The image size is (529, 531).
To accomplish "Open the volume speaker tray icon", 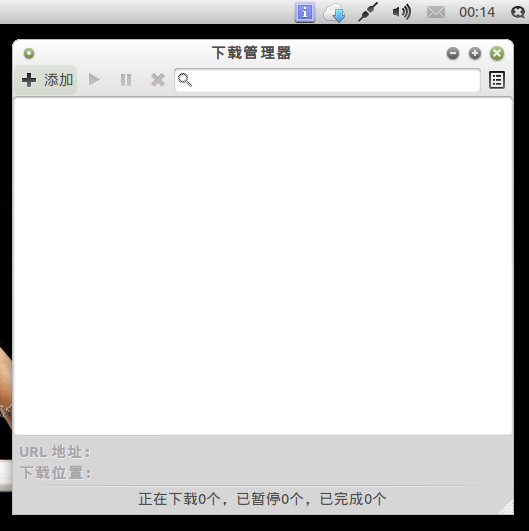I will coord(402,12).
